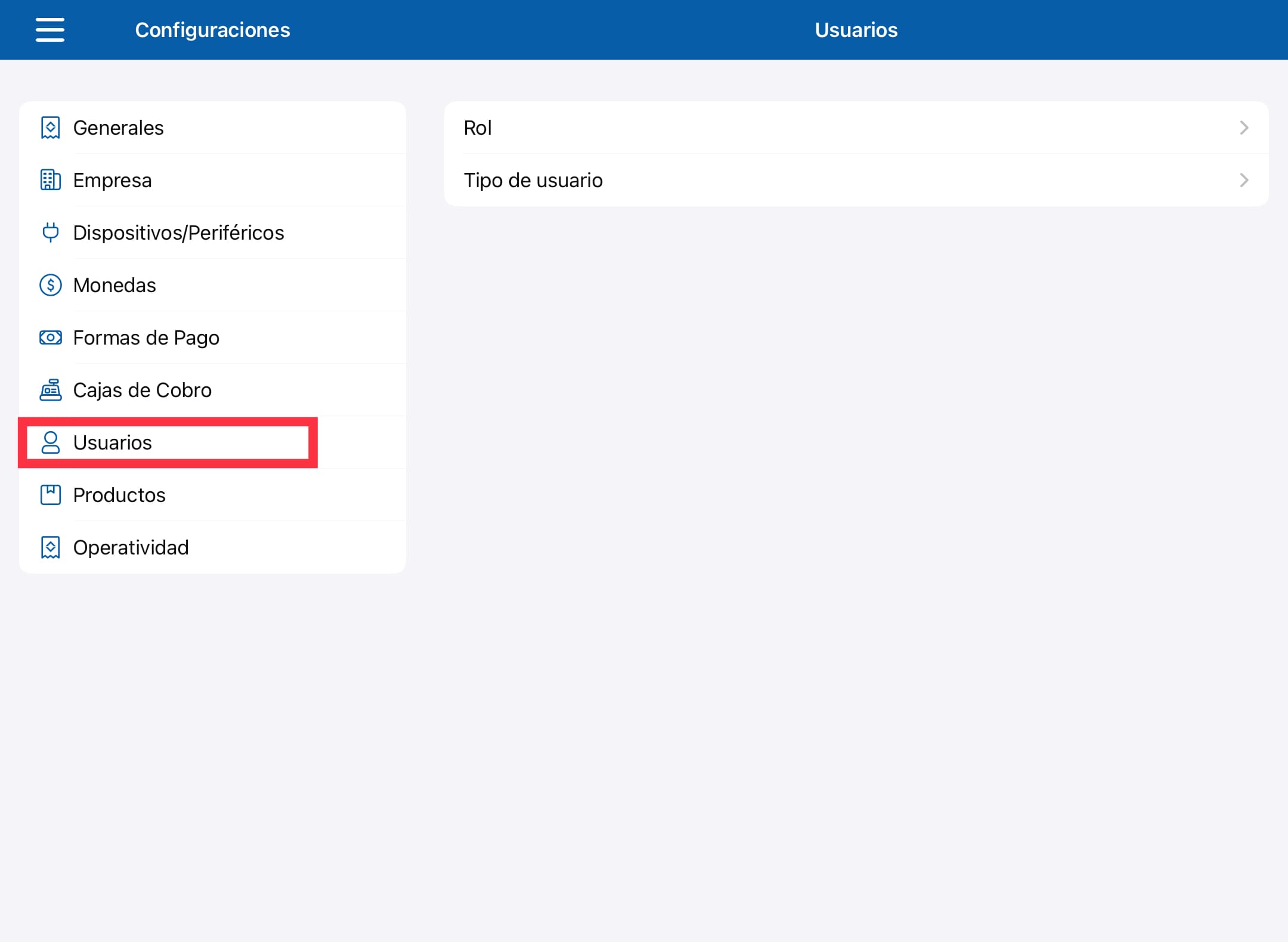1288x942 pixels.
Task: Open Operatividad settings
Action: click(212, 547)
